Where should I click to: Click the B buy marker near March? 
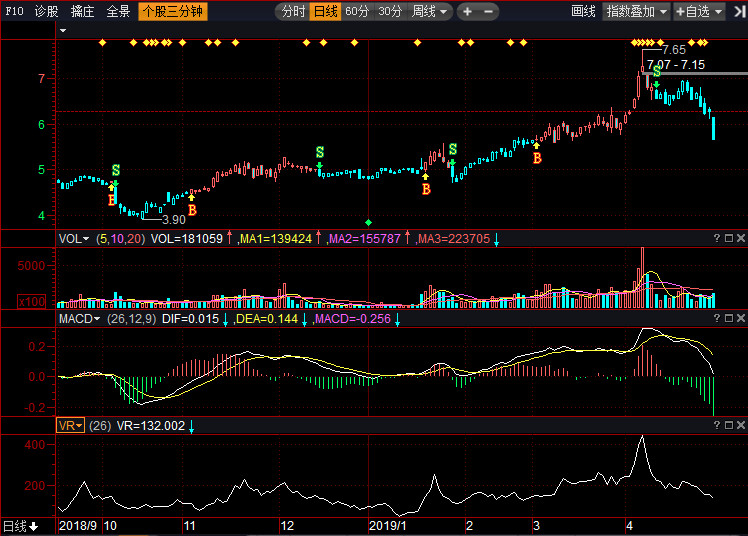[x=537, y=158]
